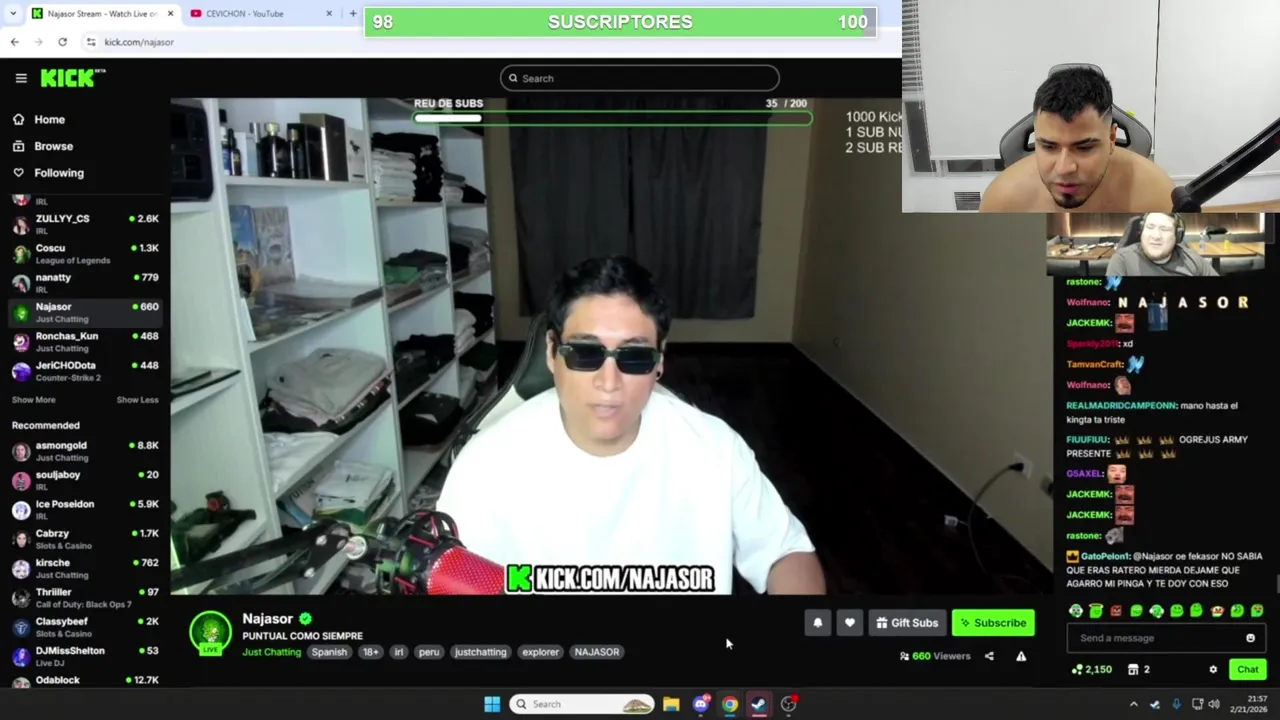Pick the red square emote in emote row
This screenshot has height=720, width=1280.
coord(1116,611)
